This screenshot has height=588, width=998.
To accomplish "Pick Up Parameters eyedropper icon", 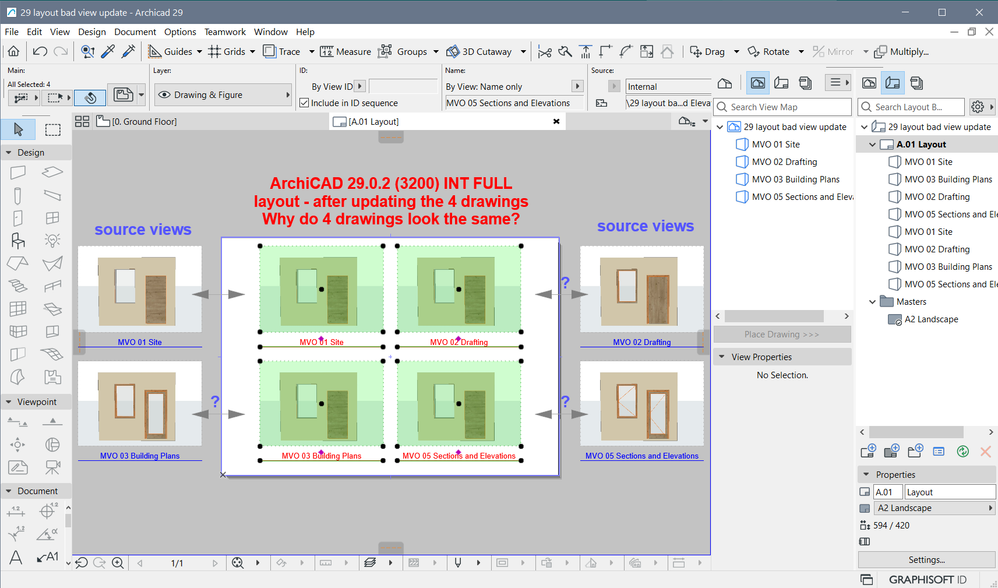I will coord(108,52).
